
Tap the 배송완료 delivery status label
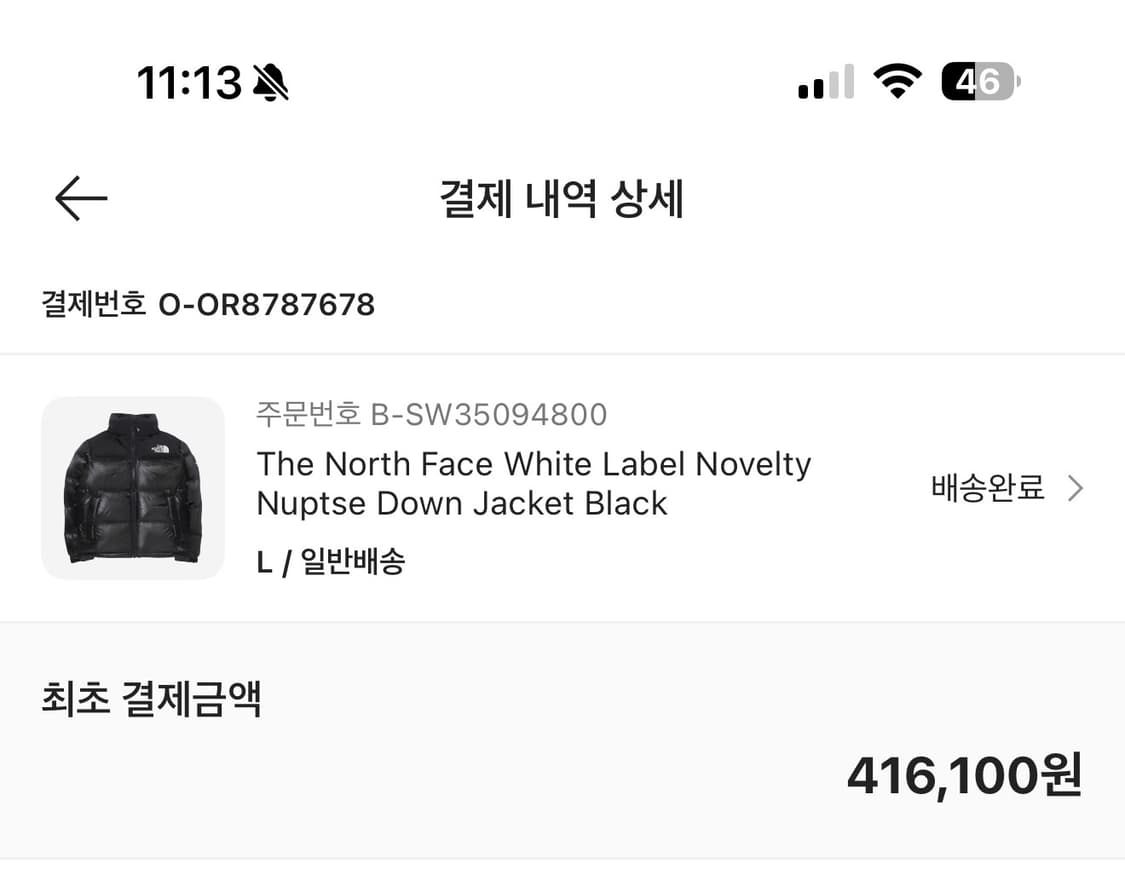coord(984,488)
